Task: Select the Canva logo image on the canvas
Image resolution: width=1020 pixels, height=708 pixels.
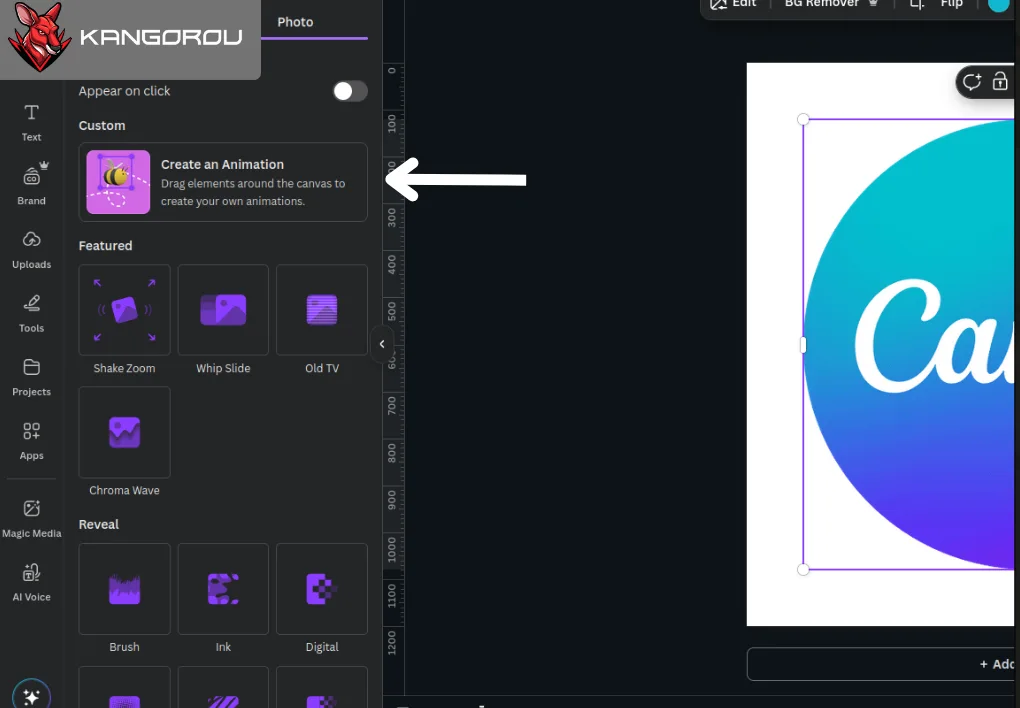Action: click(x=909, y=344)
